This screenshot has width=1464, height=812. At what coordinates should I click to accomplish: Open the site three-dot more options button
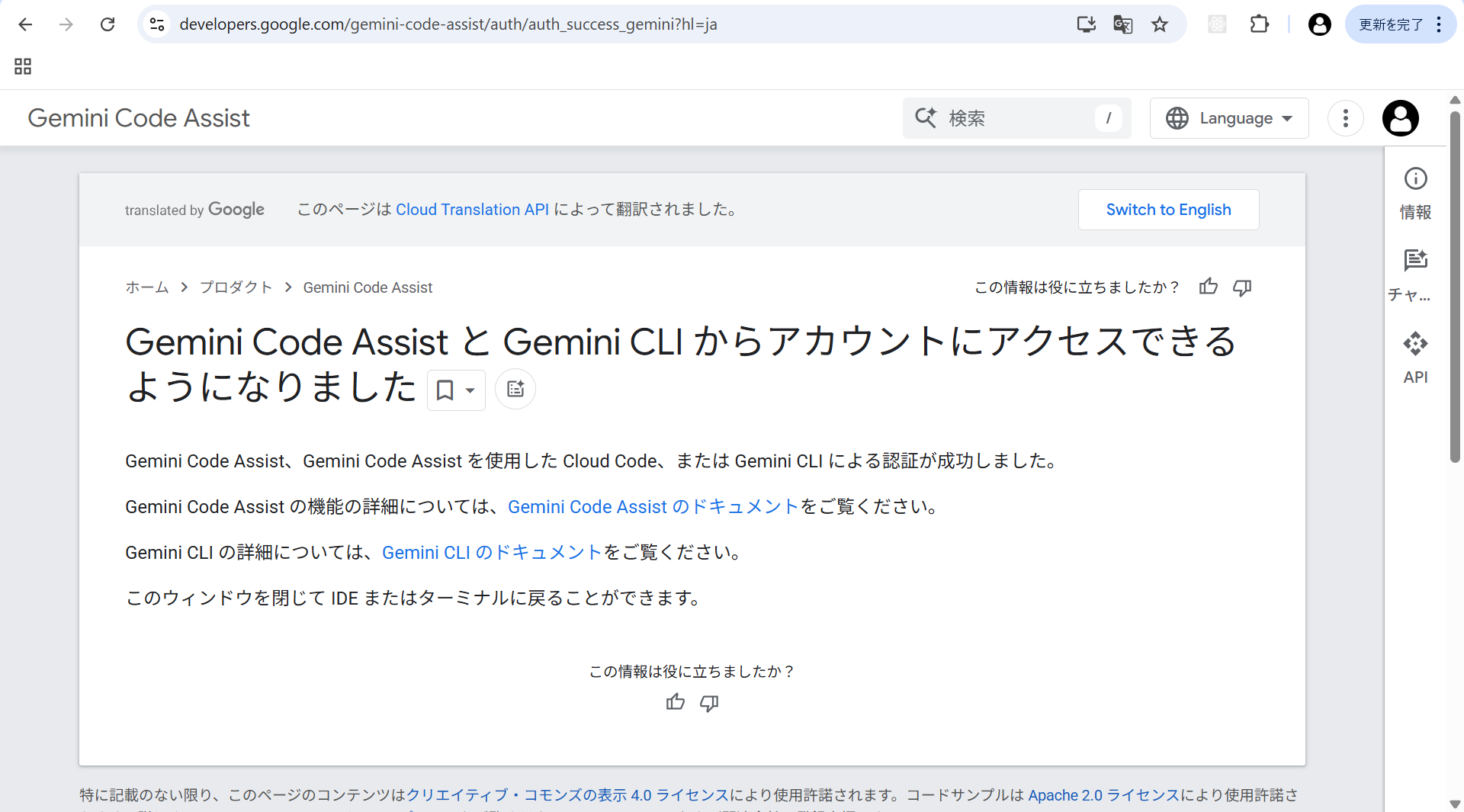click(x=1345, y=118)
